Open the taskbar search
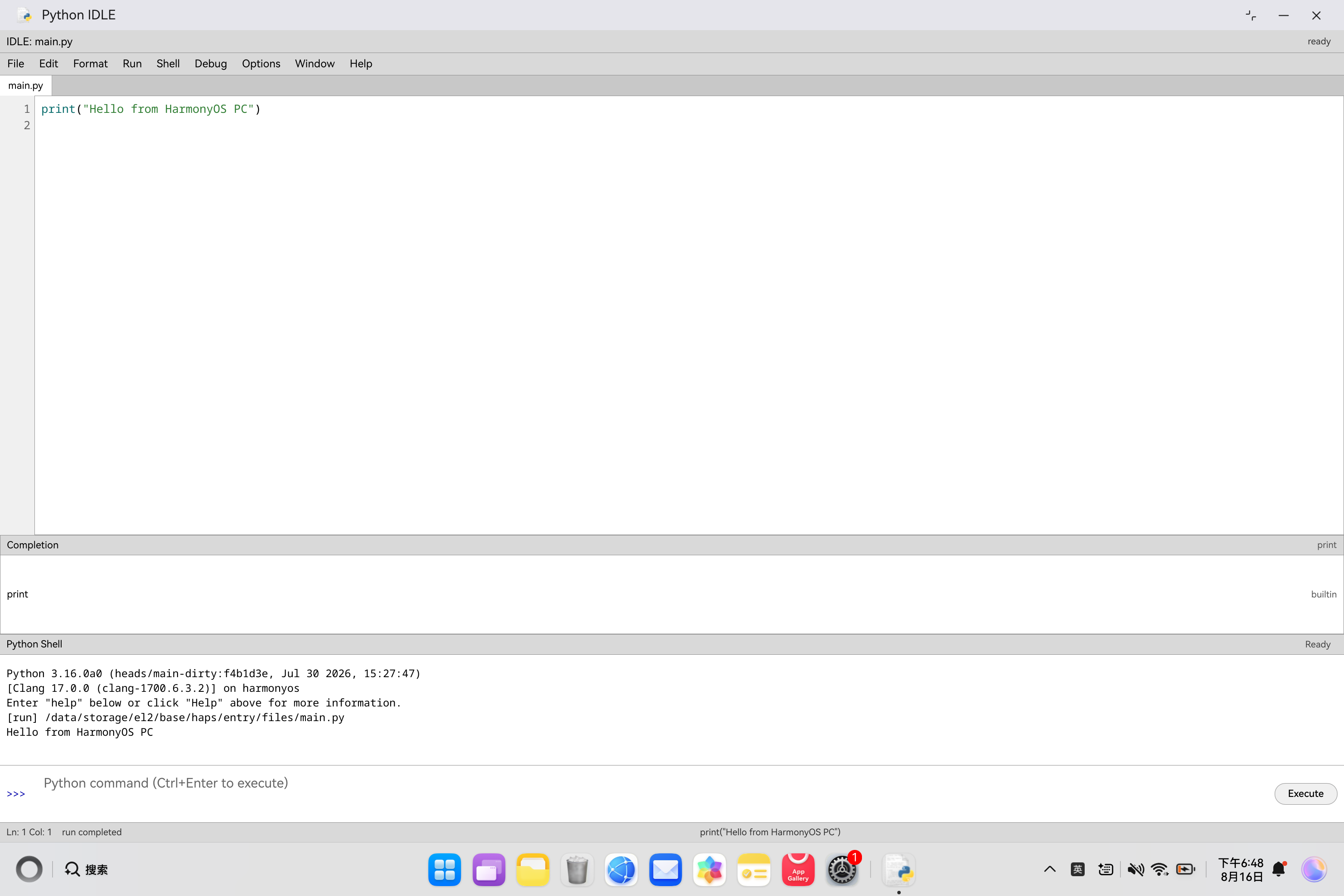 (86, 869)
